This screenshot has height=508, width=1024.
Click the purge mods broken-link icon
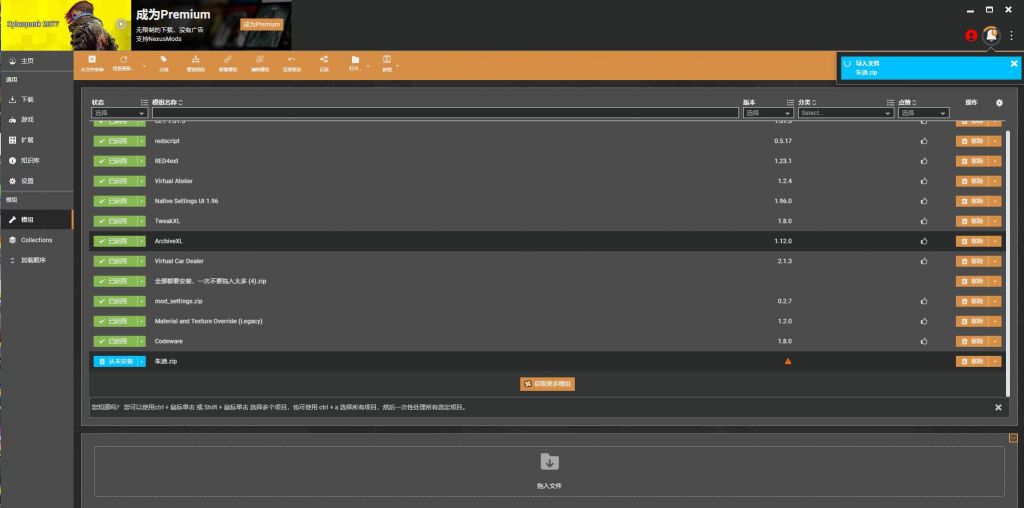260,59
